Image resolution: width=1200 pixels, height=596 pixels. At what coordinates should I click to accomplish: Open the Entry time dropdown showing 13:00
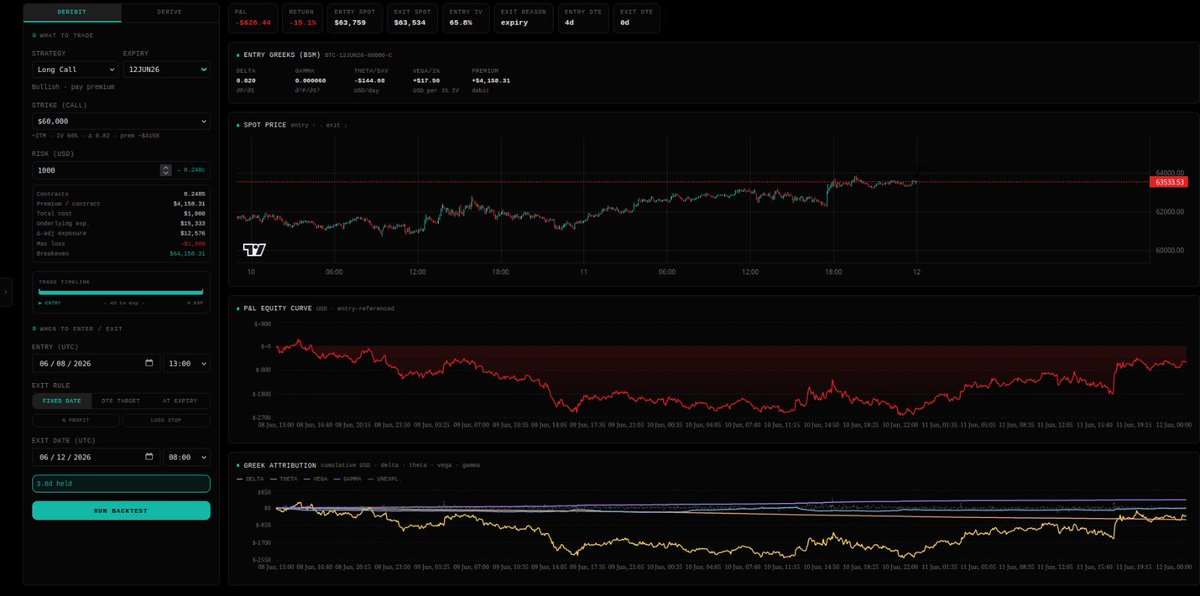pyautogui.click(x=187, y=364)
